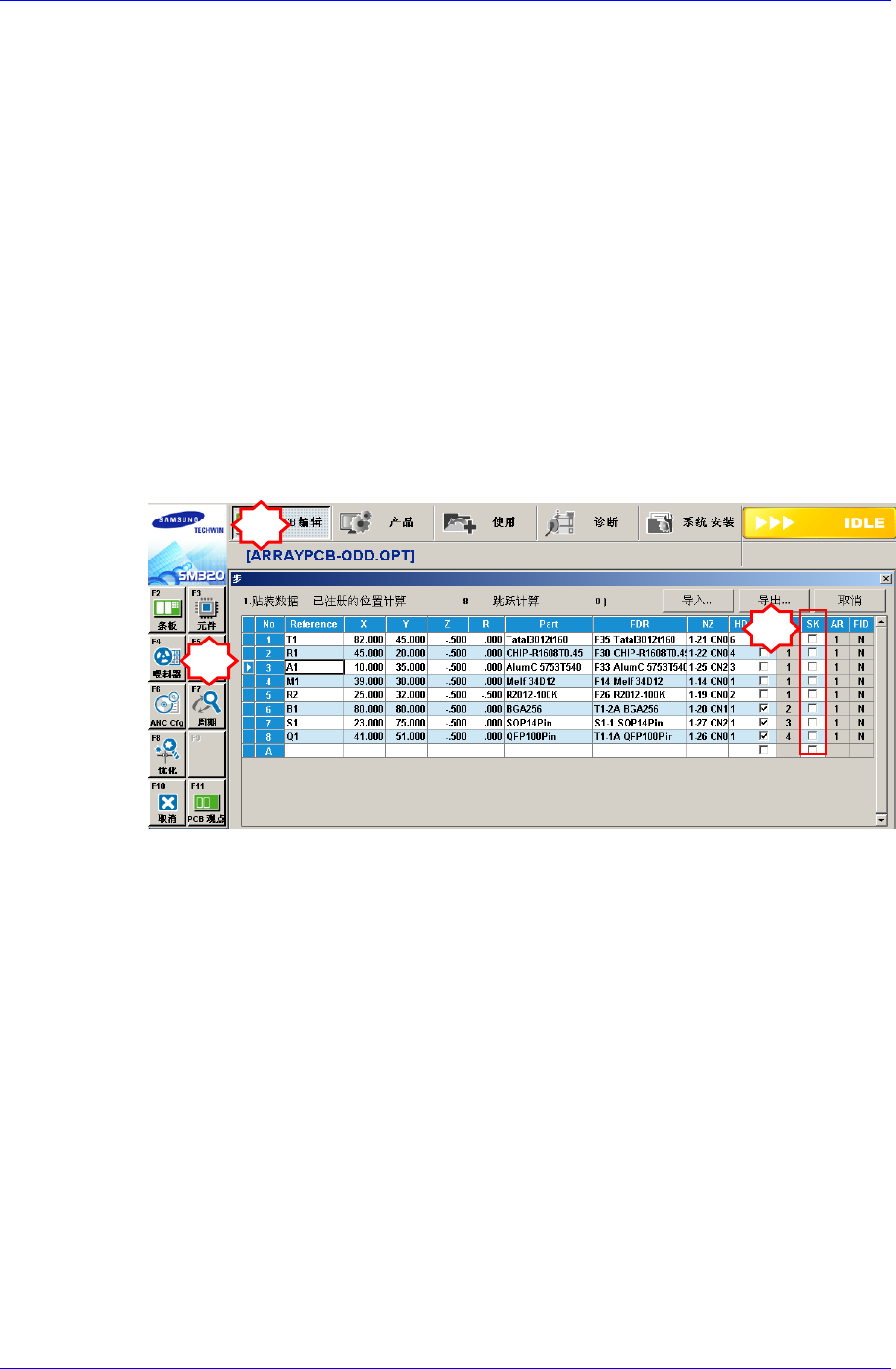Image resolution: width=896 pixels, height=1369 pixels.
Task: Click reference cell Q1
Action: 313,736
